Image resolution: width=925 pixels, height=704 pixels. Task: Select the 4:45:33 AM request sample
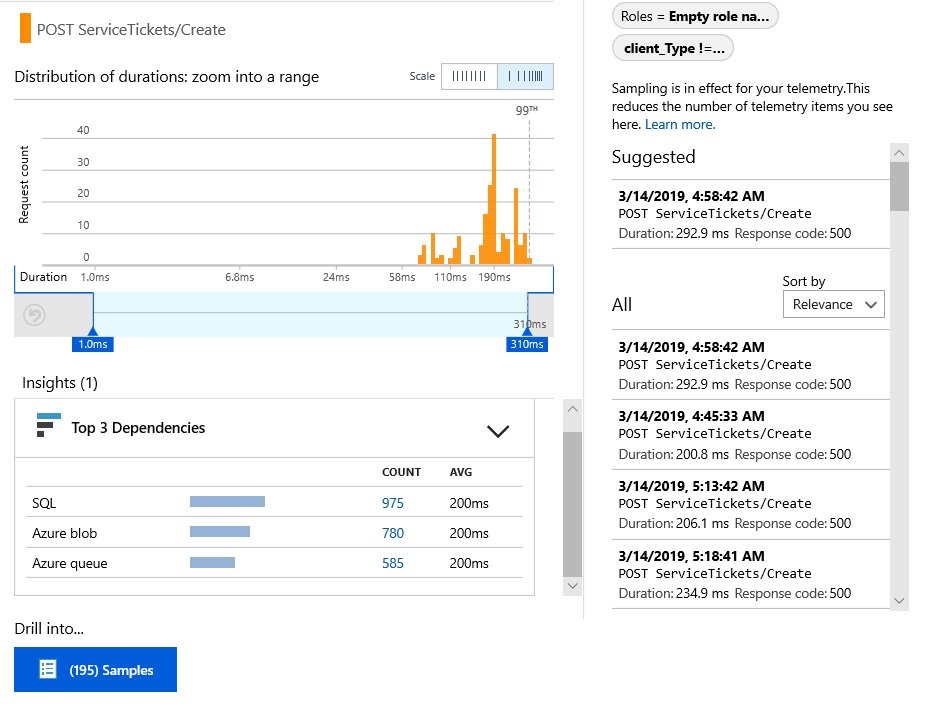tap(750, 434)
